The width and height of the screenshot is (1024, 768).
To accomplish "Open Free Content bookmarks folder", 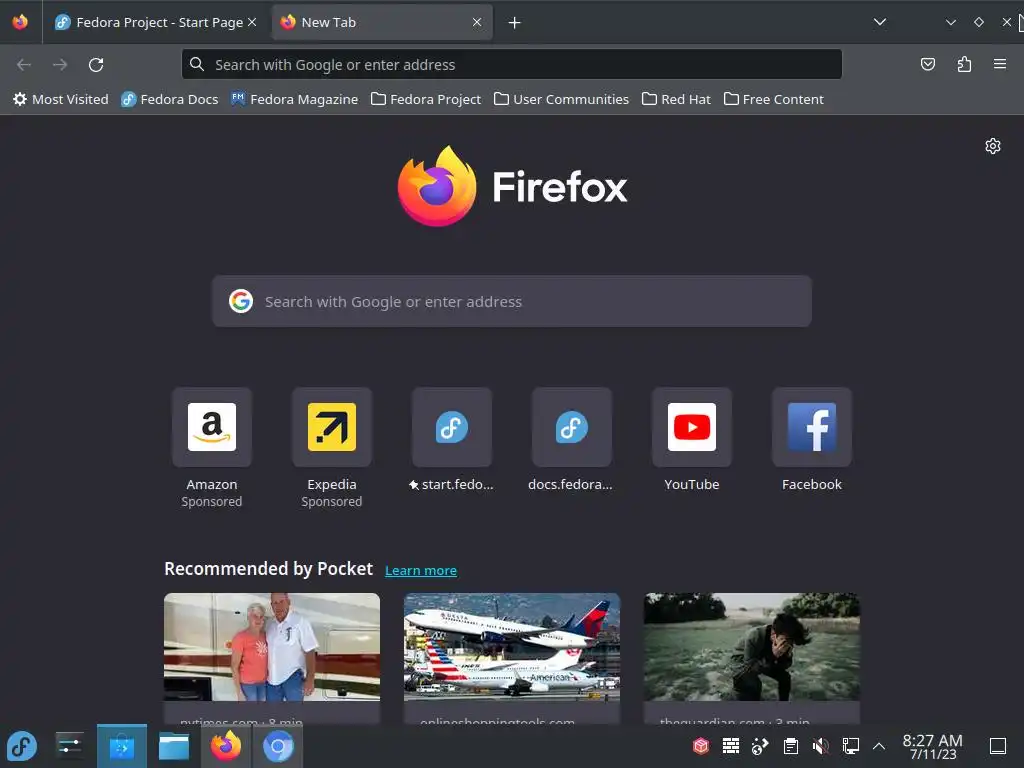I will point(774,99).
